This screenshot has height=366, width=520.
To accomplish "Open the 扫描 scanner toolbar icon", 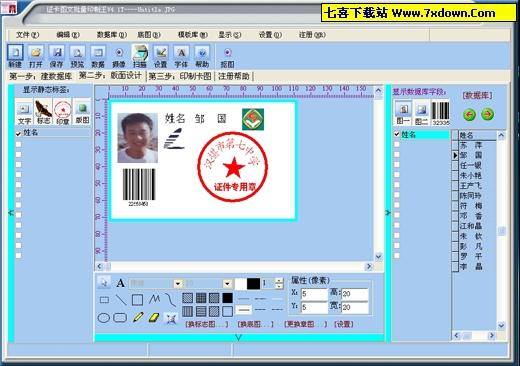I will click(x=140, y=56).
